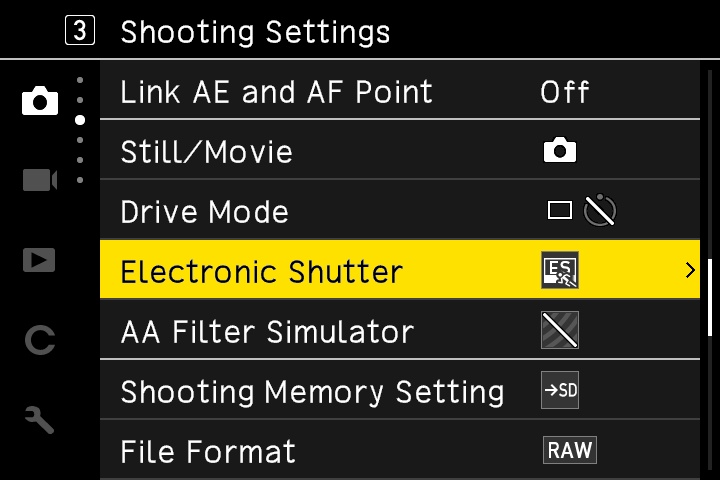Open the movie settings tab icon
This screenshot has width=720, height=480.
(x=40, y=180)
